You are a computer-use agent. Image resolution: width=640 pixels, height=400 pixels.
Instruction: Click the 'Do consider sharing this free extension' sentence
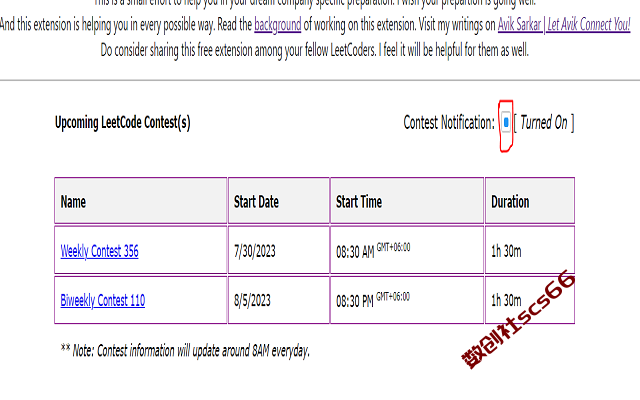point(314,51)
